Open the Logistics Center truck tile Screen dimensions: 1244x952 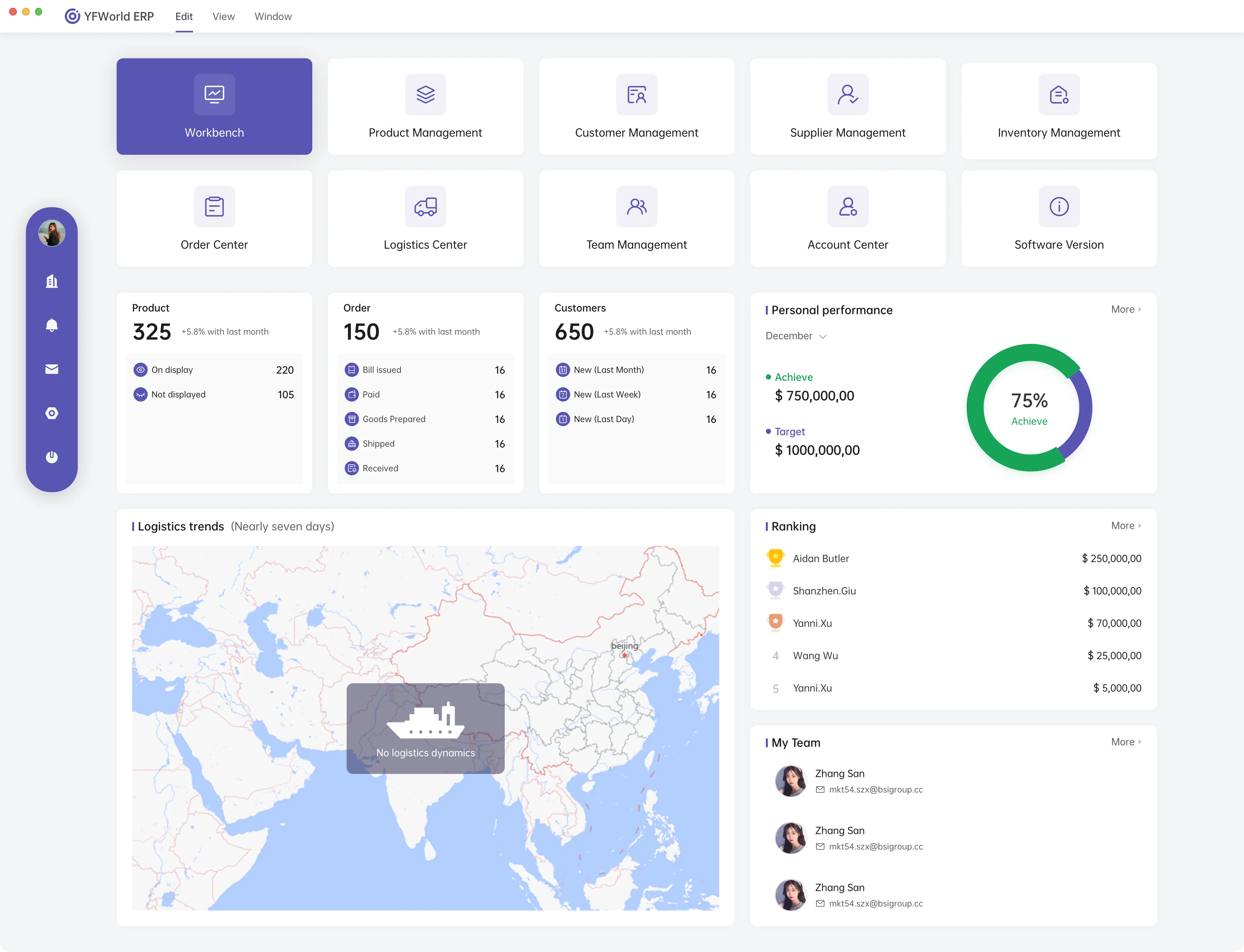425,219
